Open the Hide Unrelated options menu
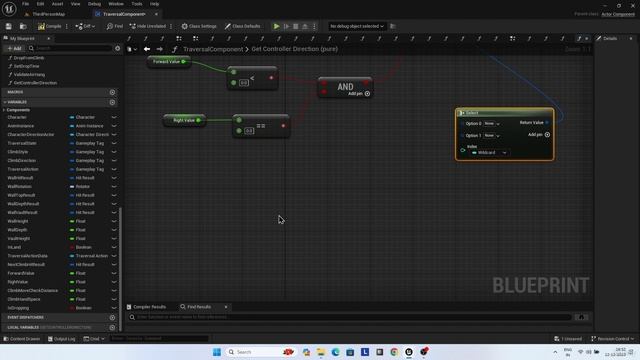Image resolution: width=640 pixels, height=360 pixels. pyautogui.click(x=171, y=26)
